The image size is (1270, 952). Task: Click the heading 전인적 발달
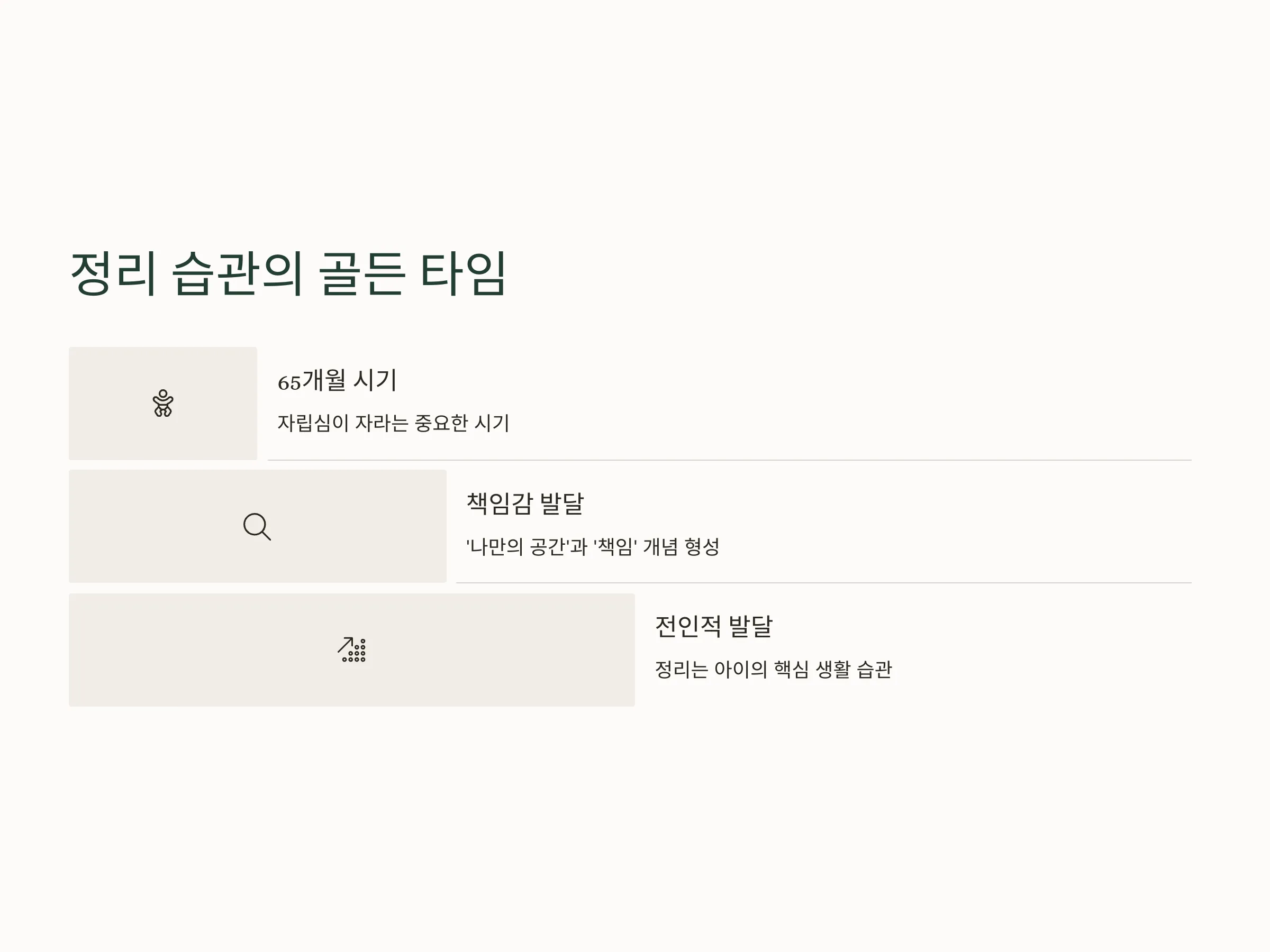714,627
